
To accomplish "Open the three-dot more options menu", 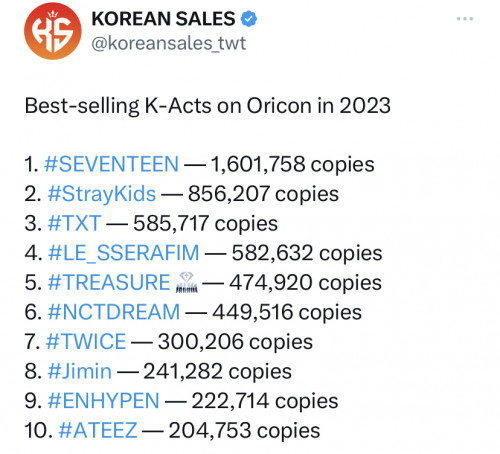I will (465, 19).
